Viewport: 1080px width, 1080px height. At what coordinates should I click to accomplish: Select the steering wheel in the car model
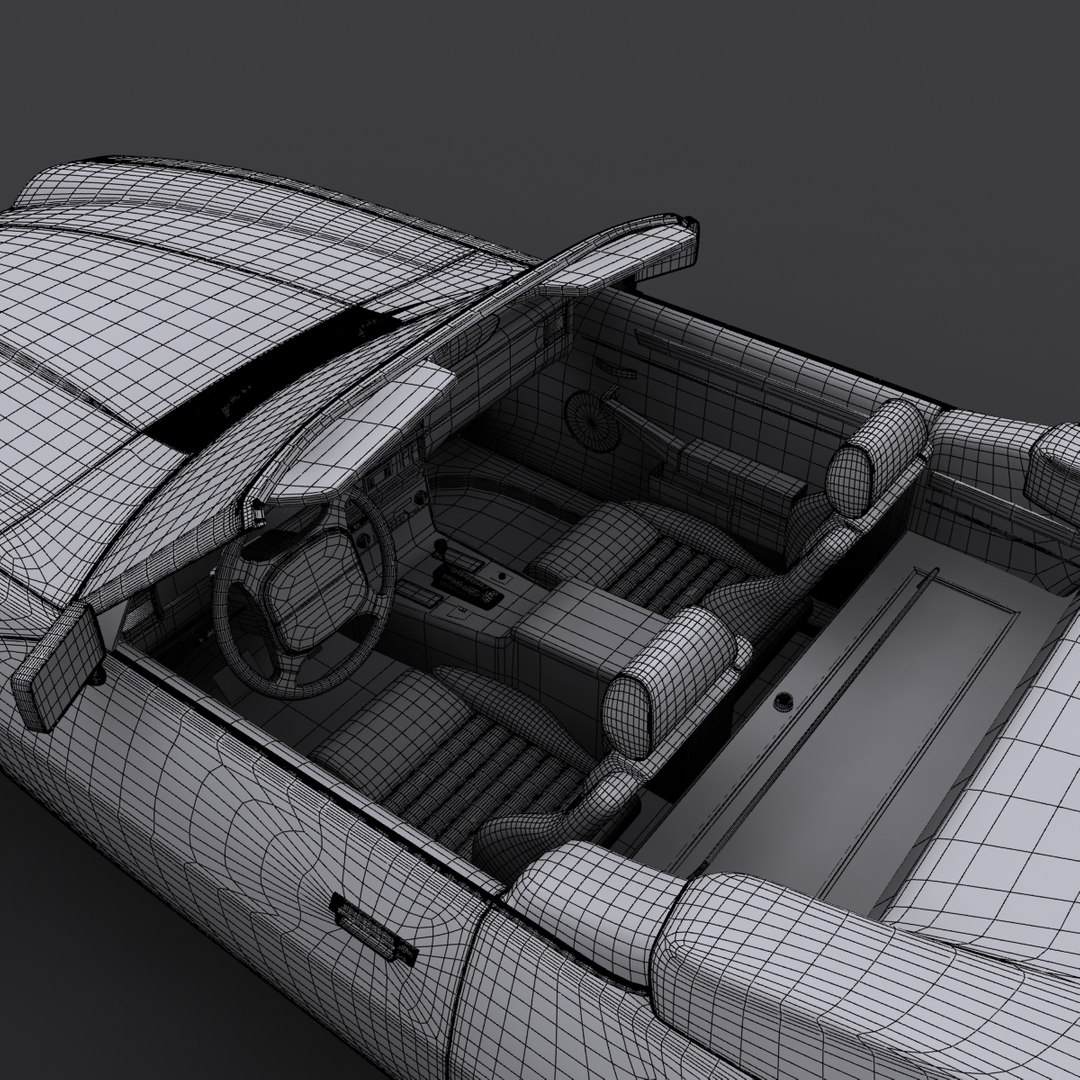304,592
